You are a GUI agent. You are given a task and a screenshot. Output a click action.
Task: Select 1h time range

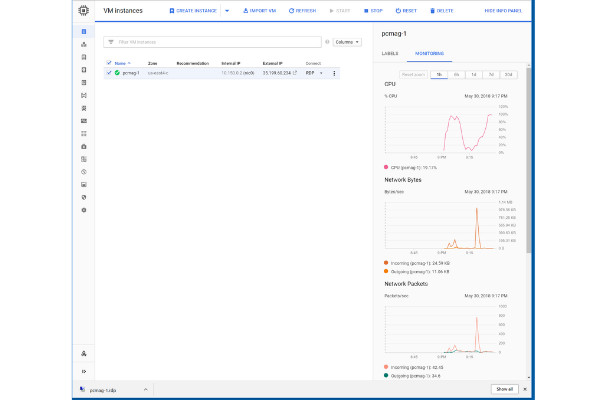(439, 75)
